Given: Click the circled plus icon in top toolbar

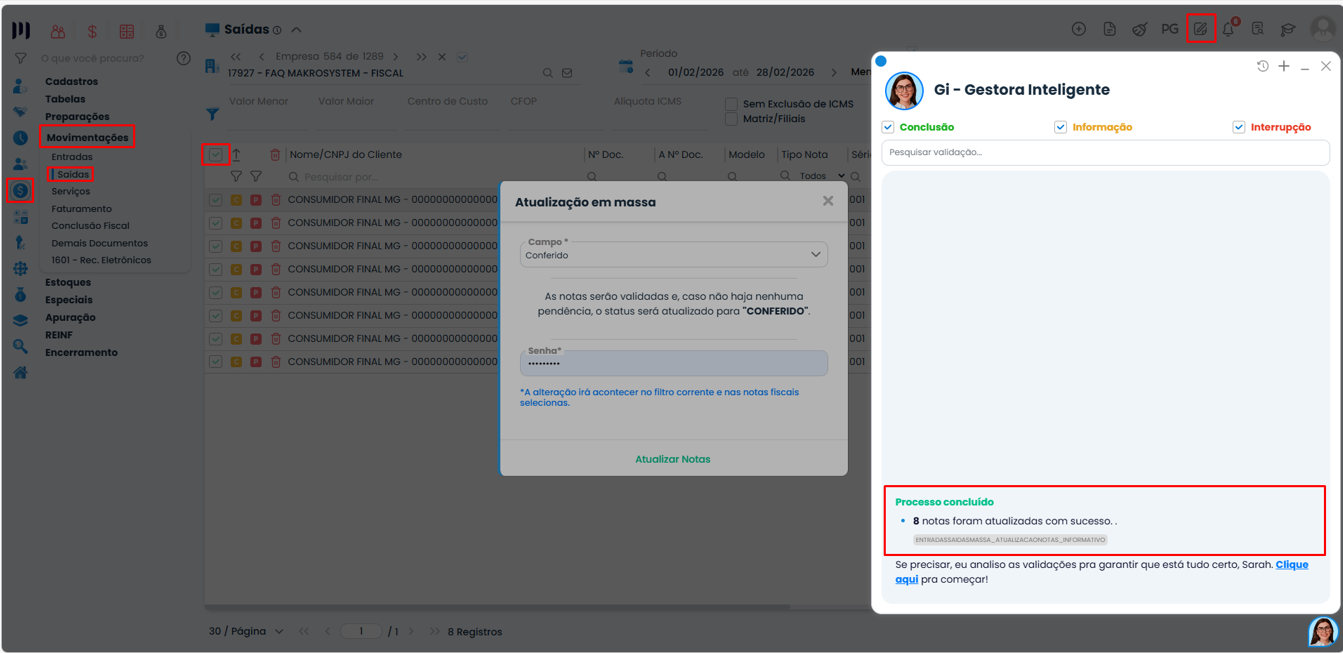Looking at the screenshot, I should coord(1078,29).
